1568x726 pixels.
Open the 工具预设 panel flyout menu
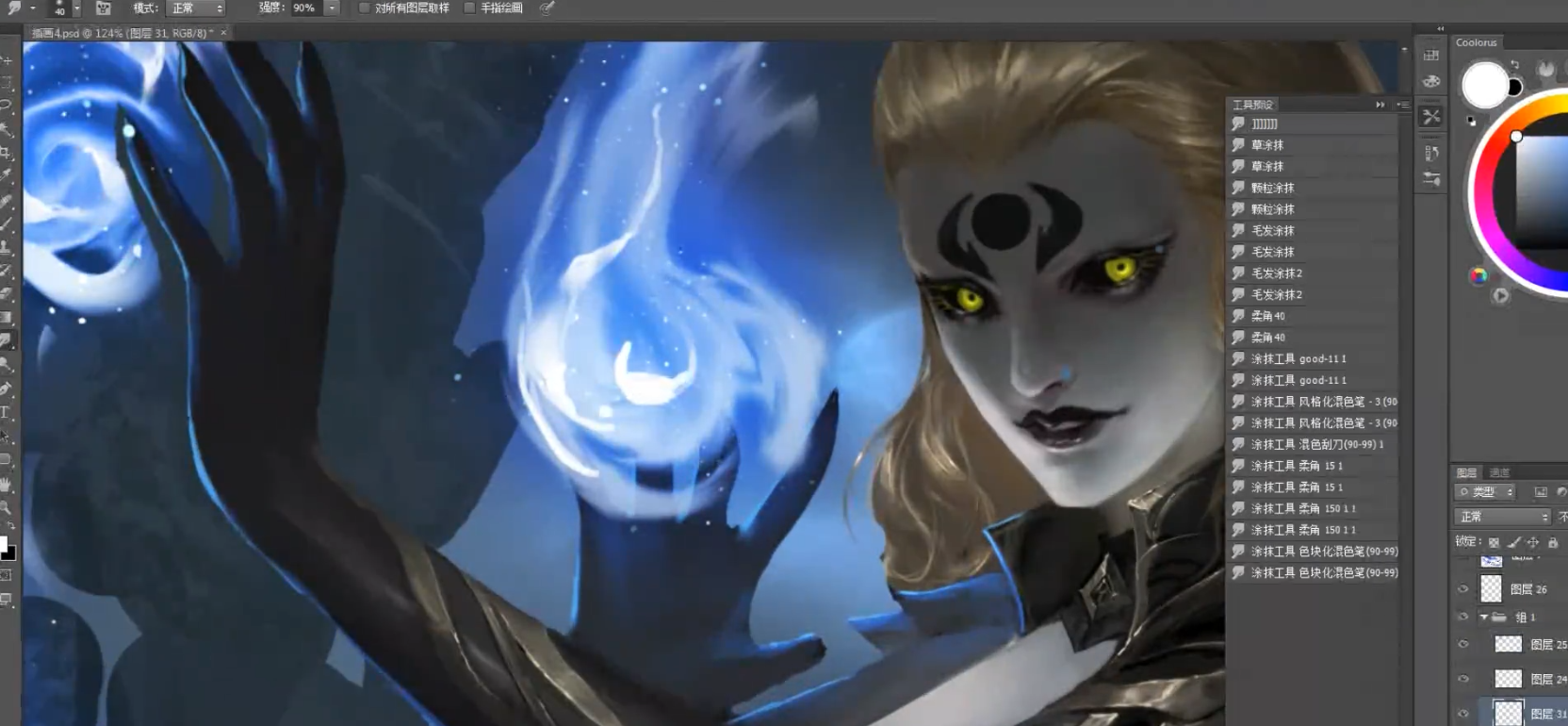click(x=1403, y=105)
